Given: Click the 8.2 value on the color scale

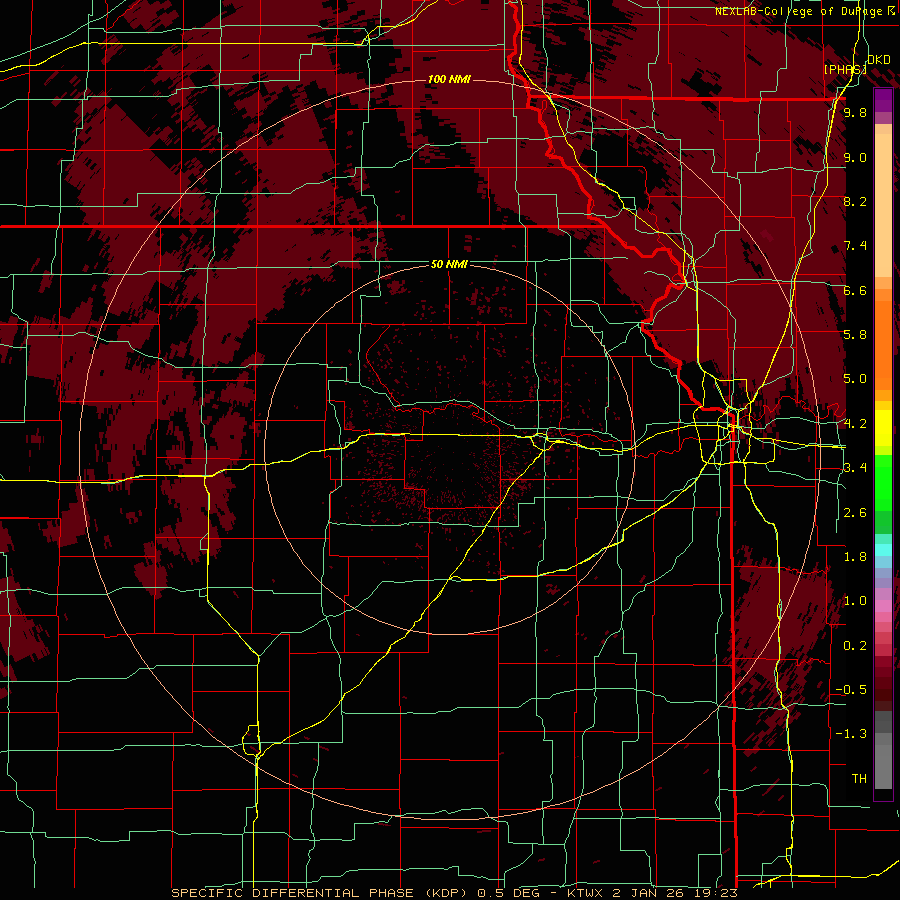Looking at the screenshot, I should point(855,201).
